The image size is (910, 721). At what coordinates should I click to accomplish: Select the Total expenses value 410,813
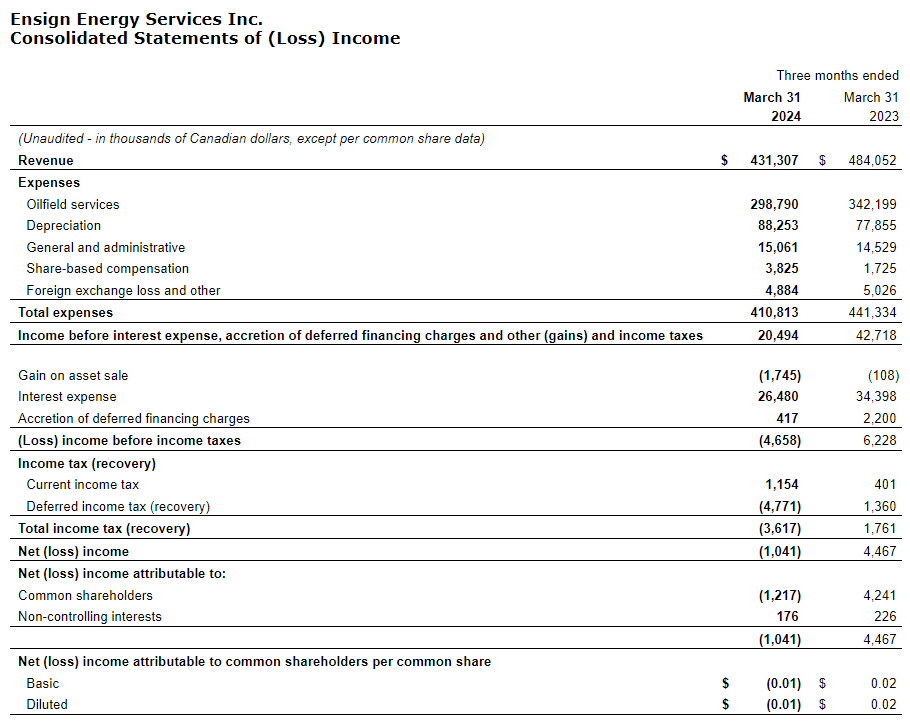click(x=774, y=313)
